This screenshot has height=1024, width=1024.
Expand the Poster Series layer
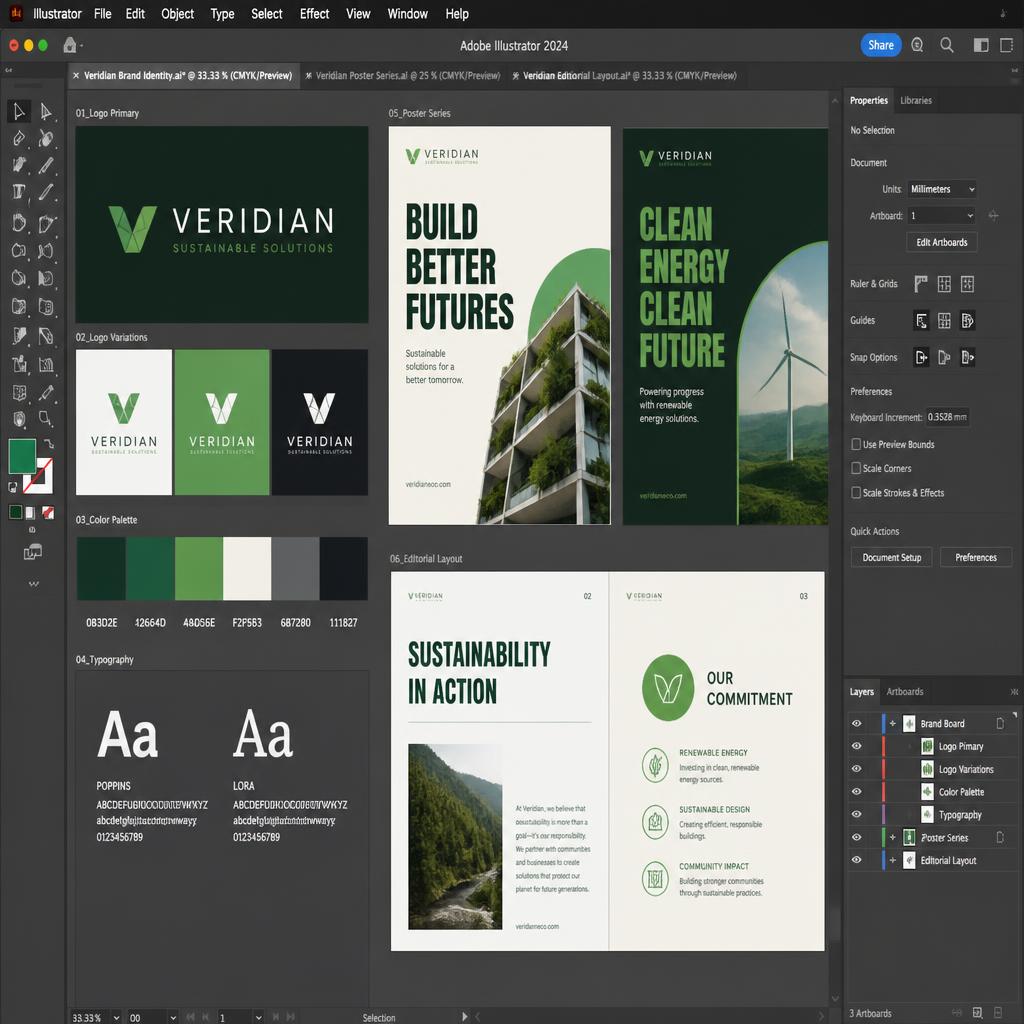click(x=893, y=837)
